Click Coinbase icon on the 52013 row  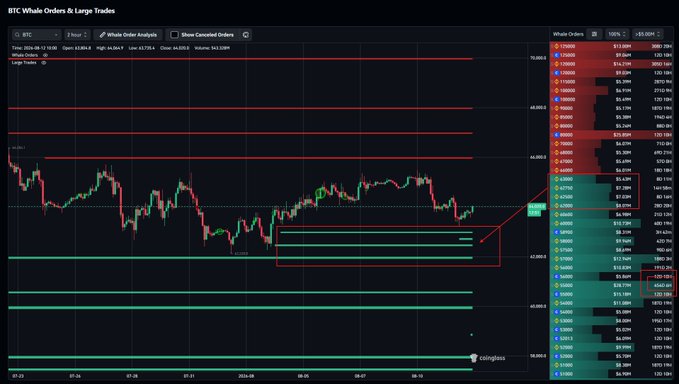tap(556, 339)
